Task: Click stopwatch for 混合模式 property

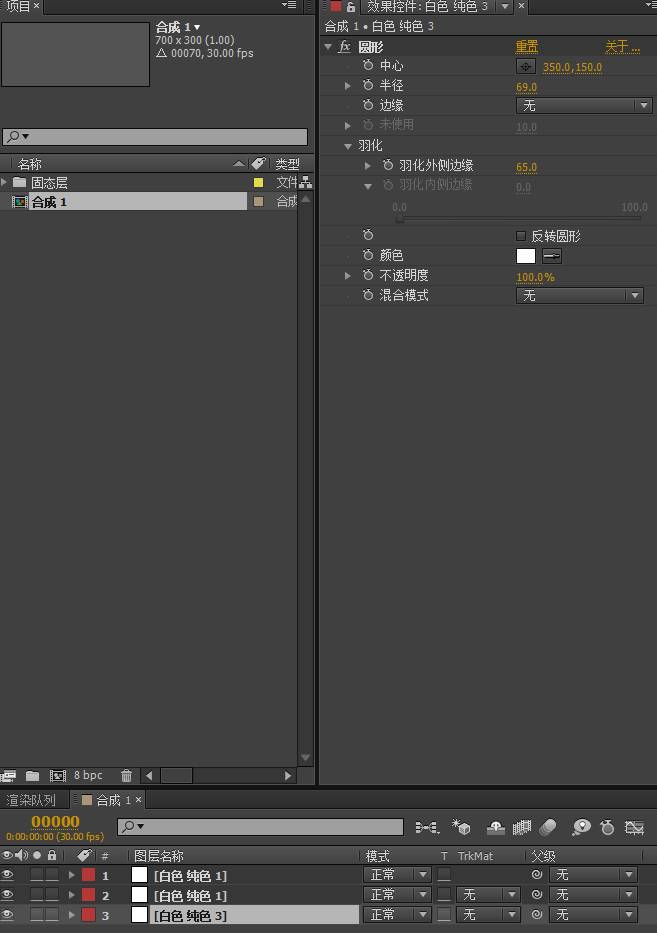Action: (x=368, y=295)
